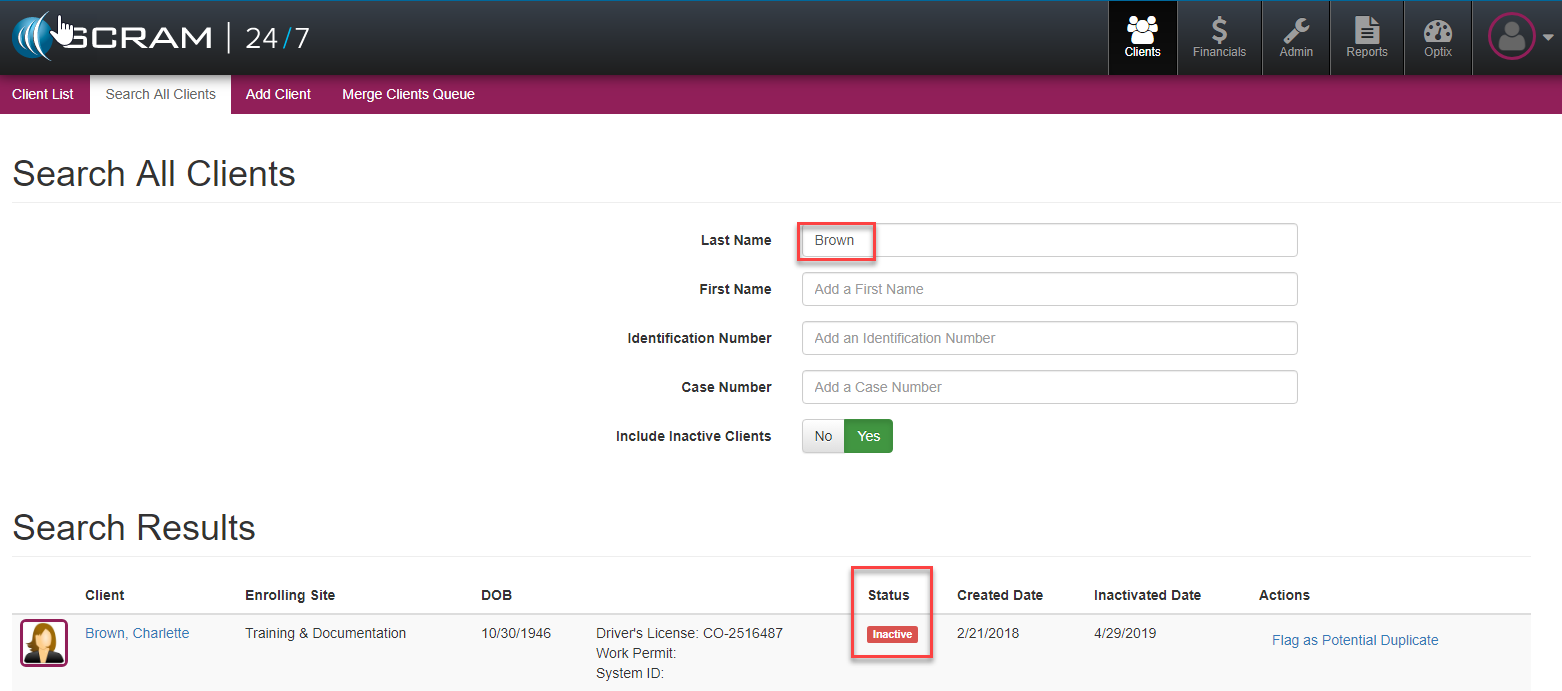Set Include Inactive Clients to Yes
This screenshot has height=691, width=1562.
[868, 436]
